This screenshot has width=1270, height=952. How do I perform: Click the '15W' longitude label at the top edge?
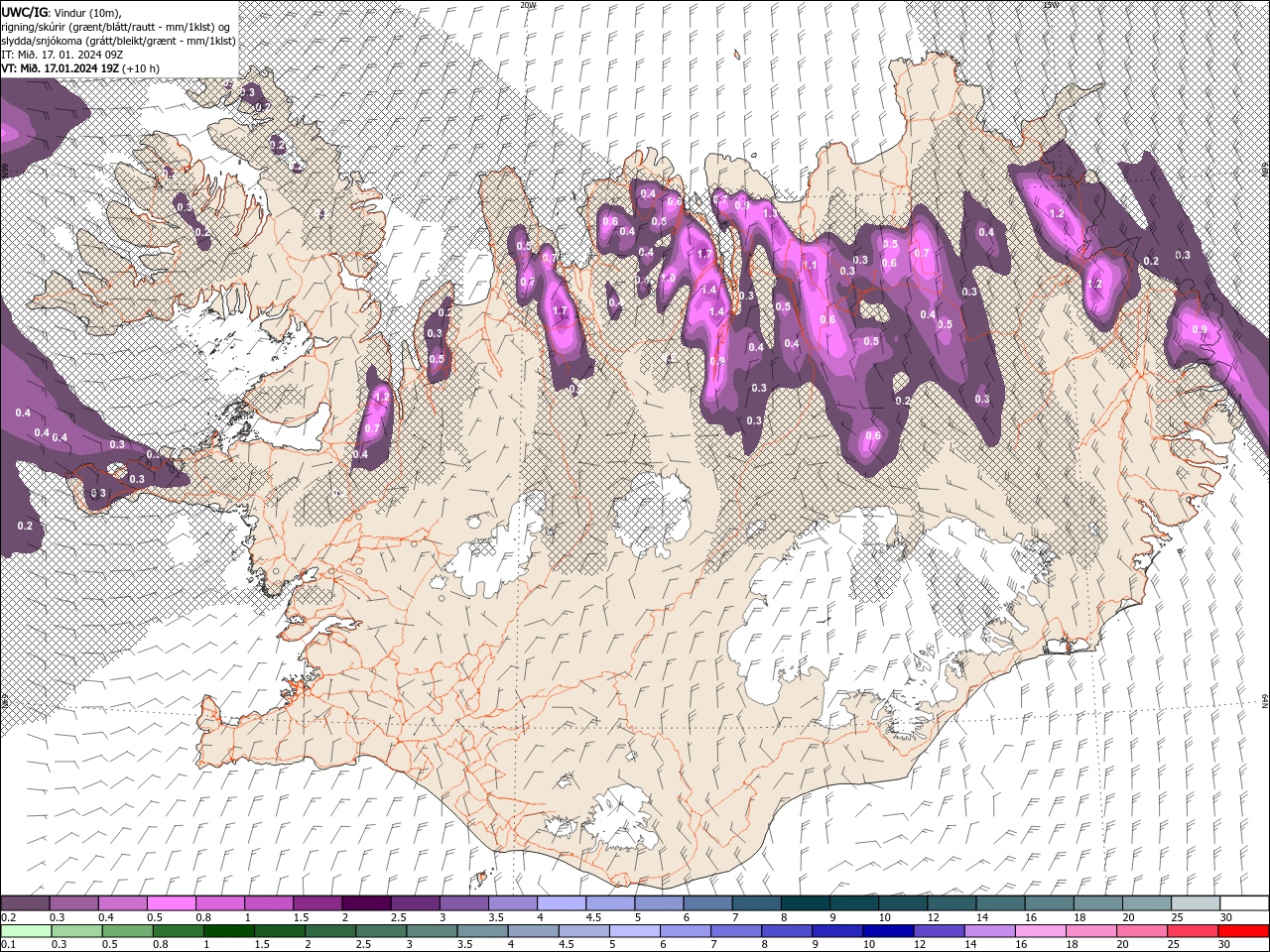click(1050, 5)
